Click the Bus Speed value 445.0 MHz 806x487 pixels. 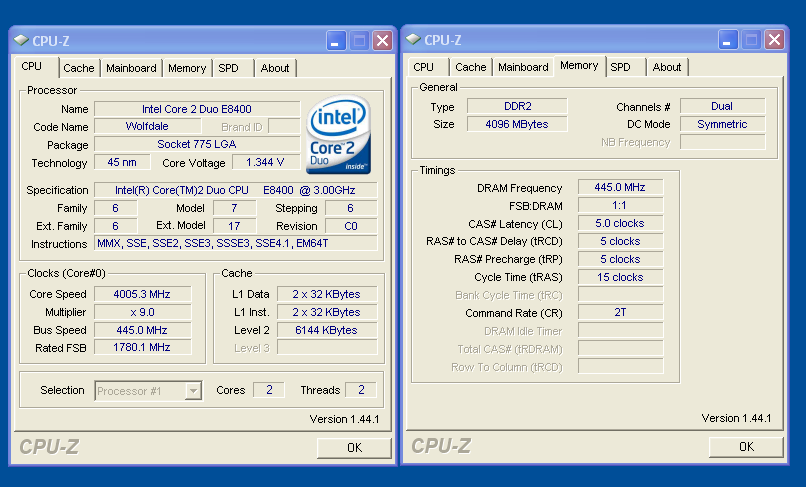click(x=142, y=330)
